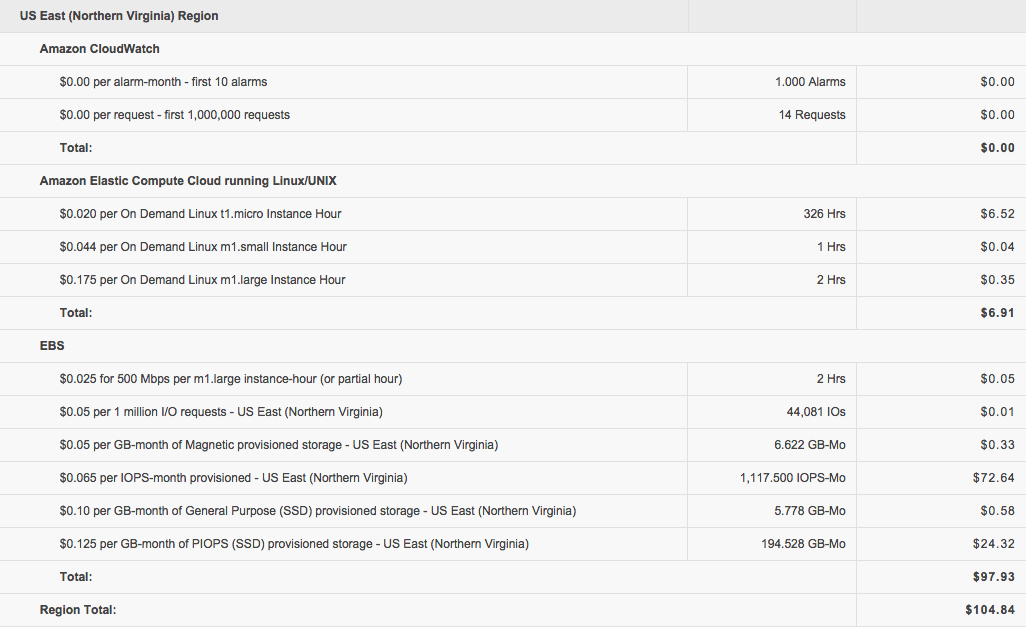1026x627 pixels.
Task: Select the $0.35 charge amount
Action: tap(997, 279)
